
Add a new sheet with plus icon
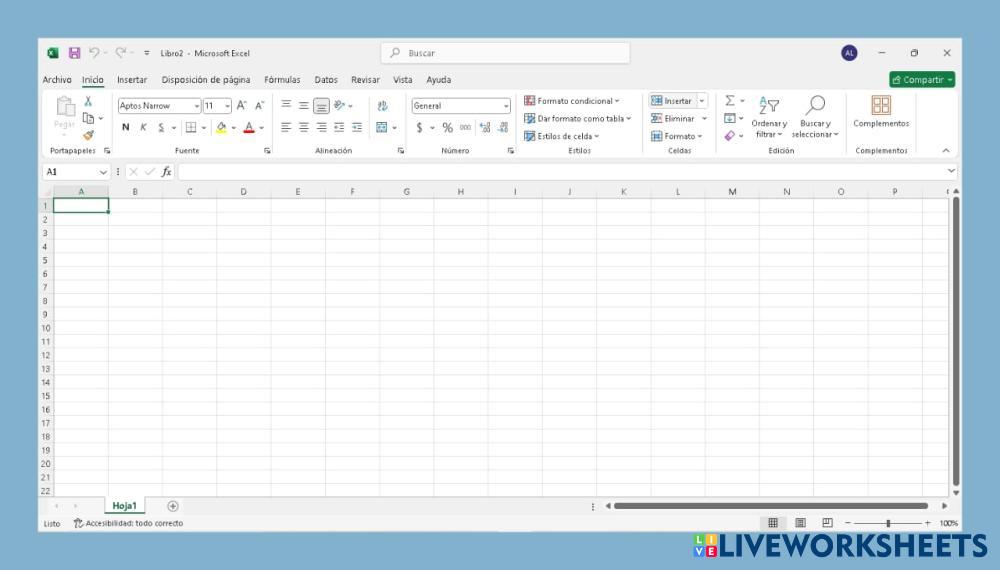pos(173,506)
